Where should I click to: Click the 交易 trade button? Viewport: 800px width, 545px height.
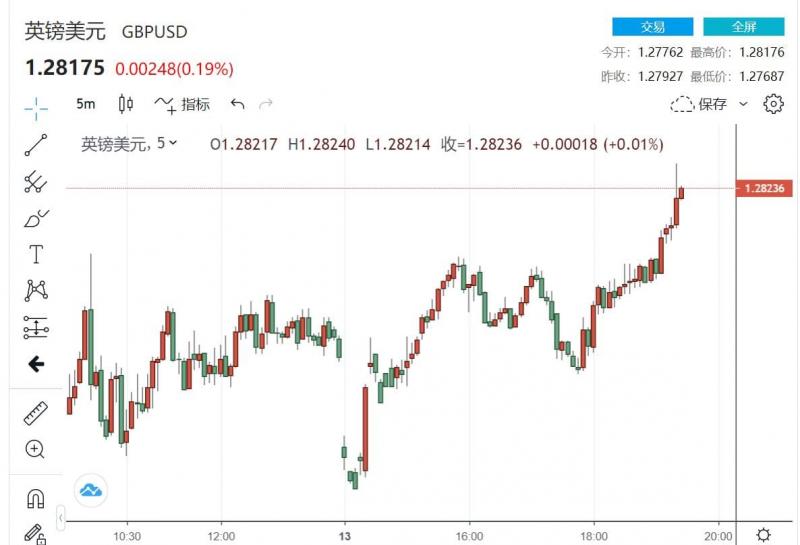pos(652,27)
